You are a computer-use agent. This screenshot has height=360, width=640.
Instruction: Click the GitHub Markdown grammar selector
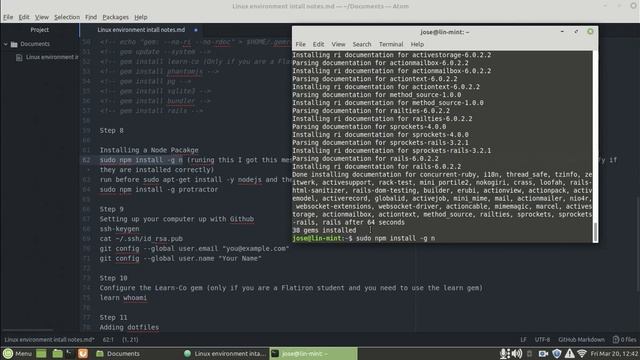[x=582, y=340]
